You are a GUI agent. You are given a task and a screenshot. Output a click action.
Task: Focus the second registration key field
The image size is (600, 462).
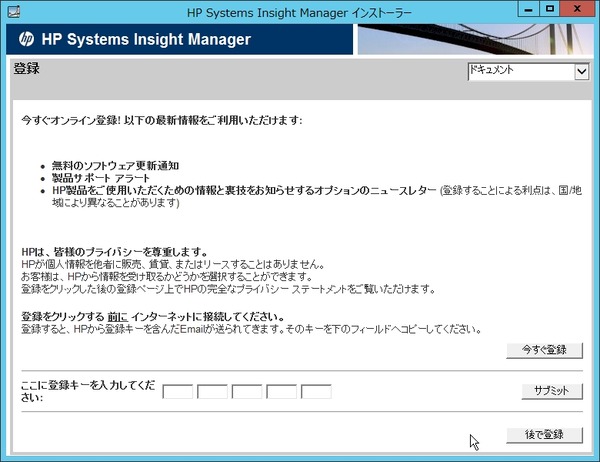click(x=212, y=392)
